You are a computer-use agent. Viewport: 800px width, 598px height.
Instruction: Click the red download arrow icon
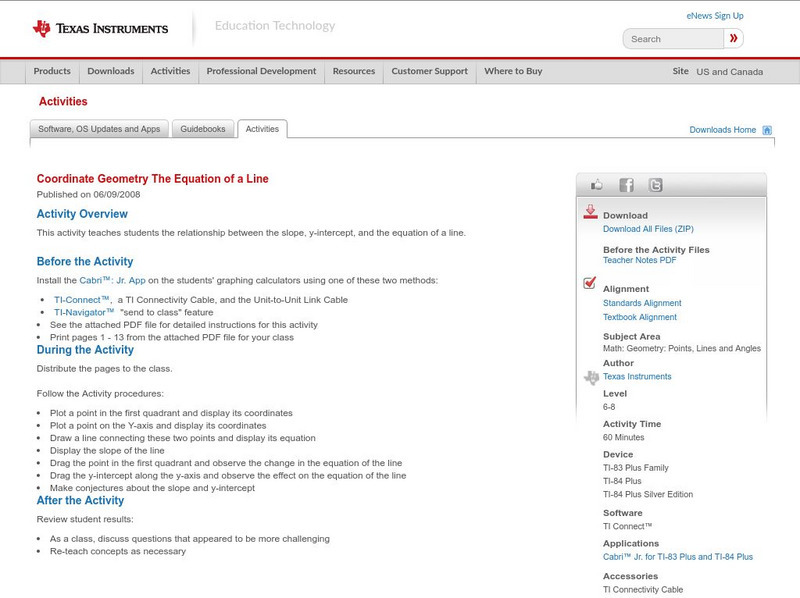click(590, 212)
